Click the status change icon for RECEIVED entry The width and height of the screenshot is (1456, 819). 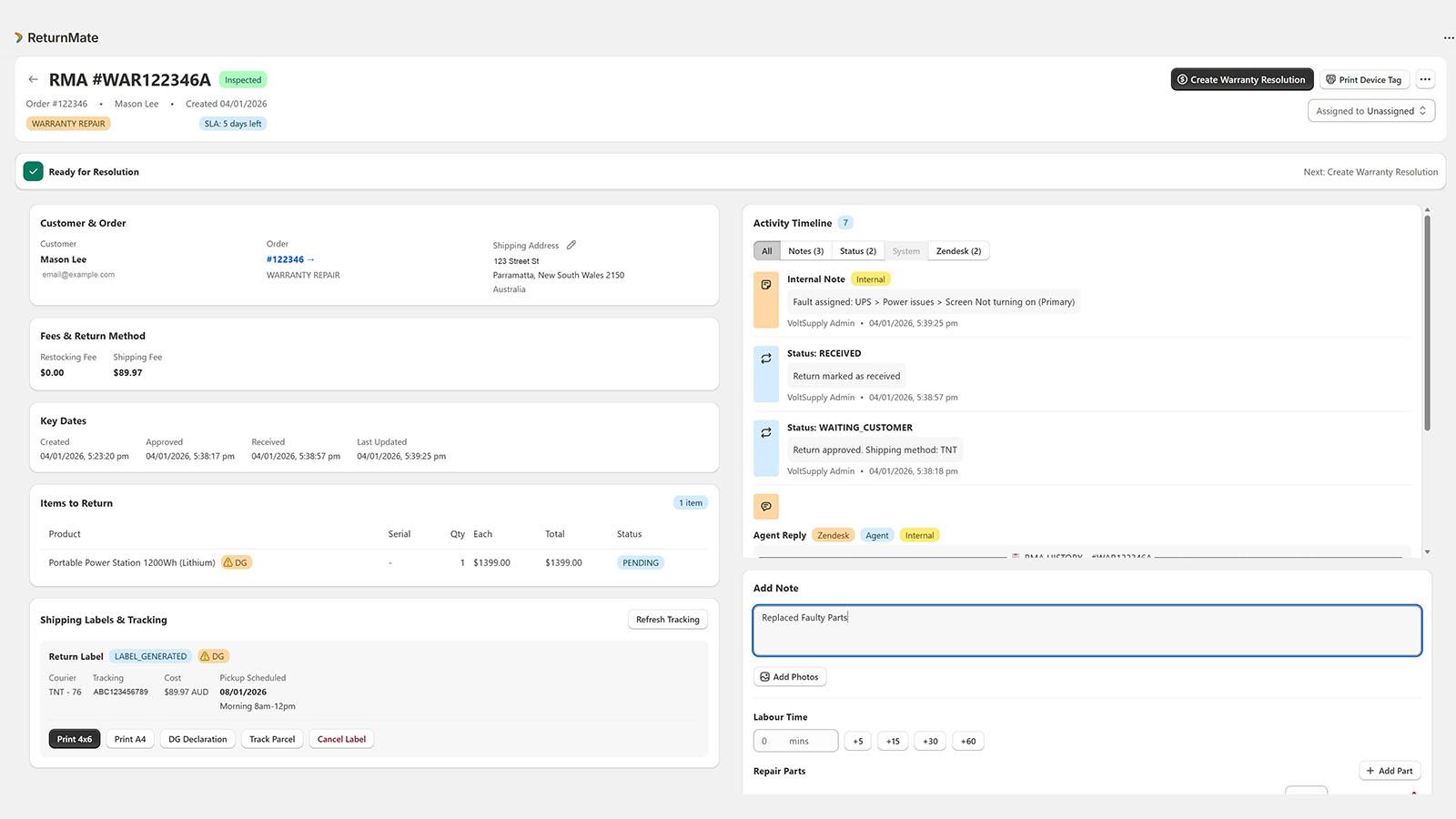coord(766,359)
